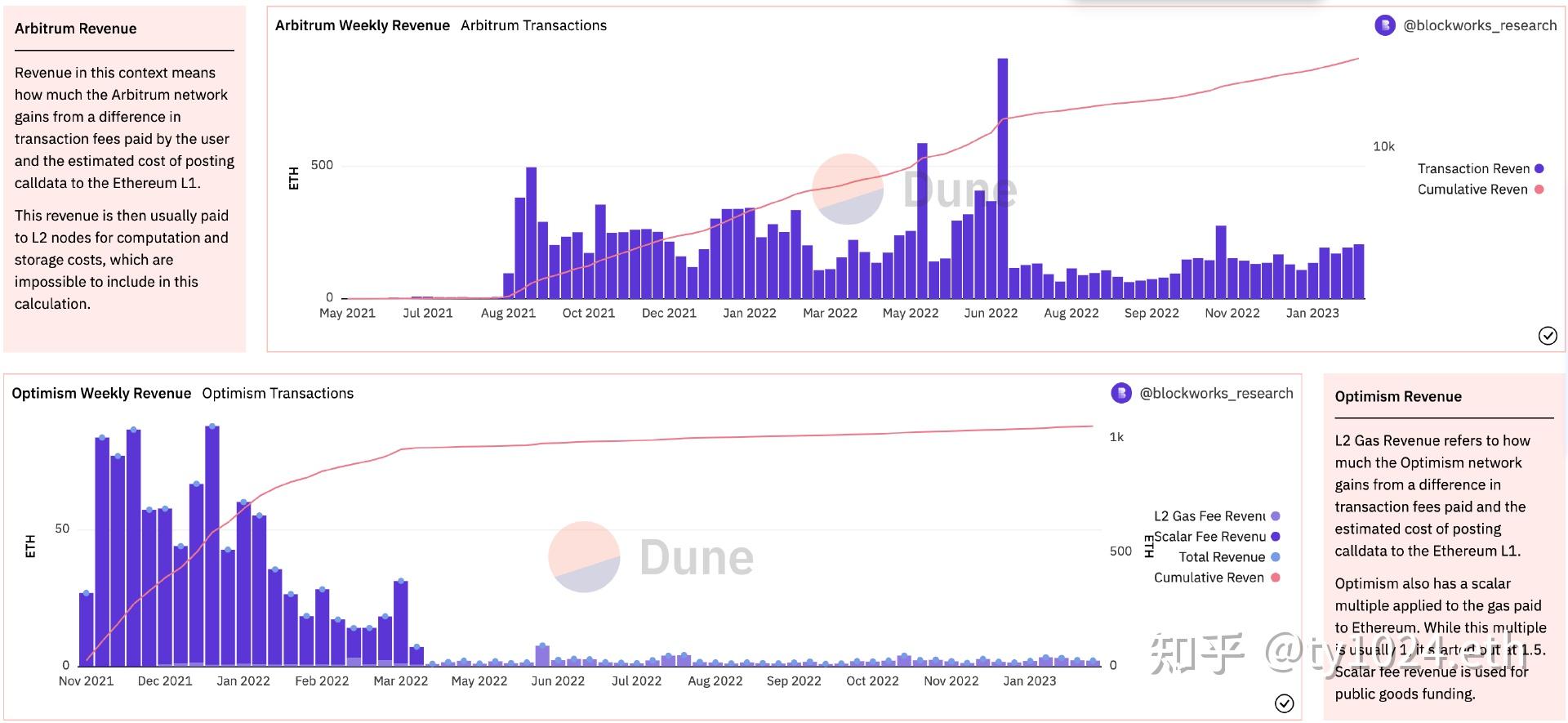
Task: Click the paragraph starting 'This revenue is then usually paid'
Action: (122, 260)
